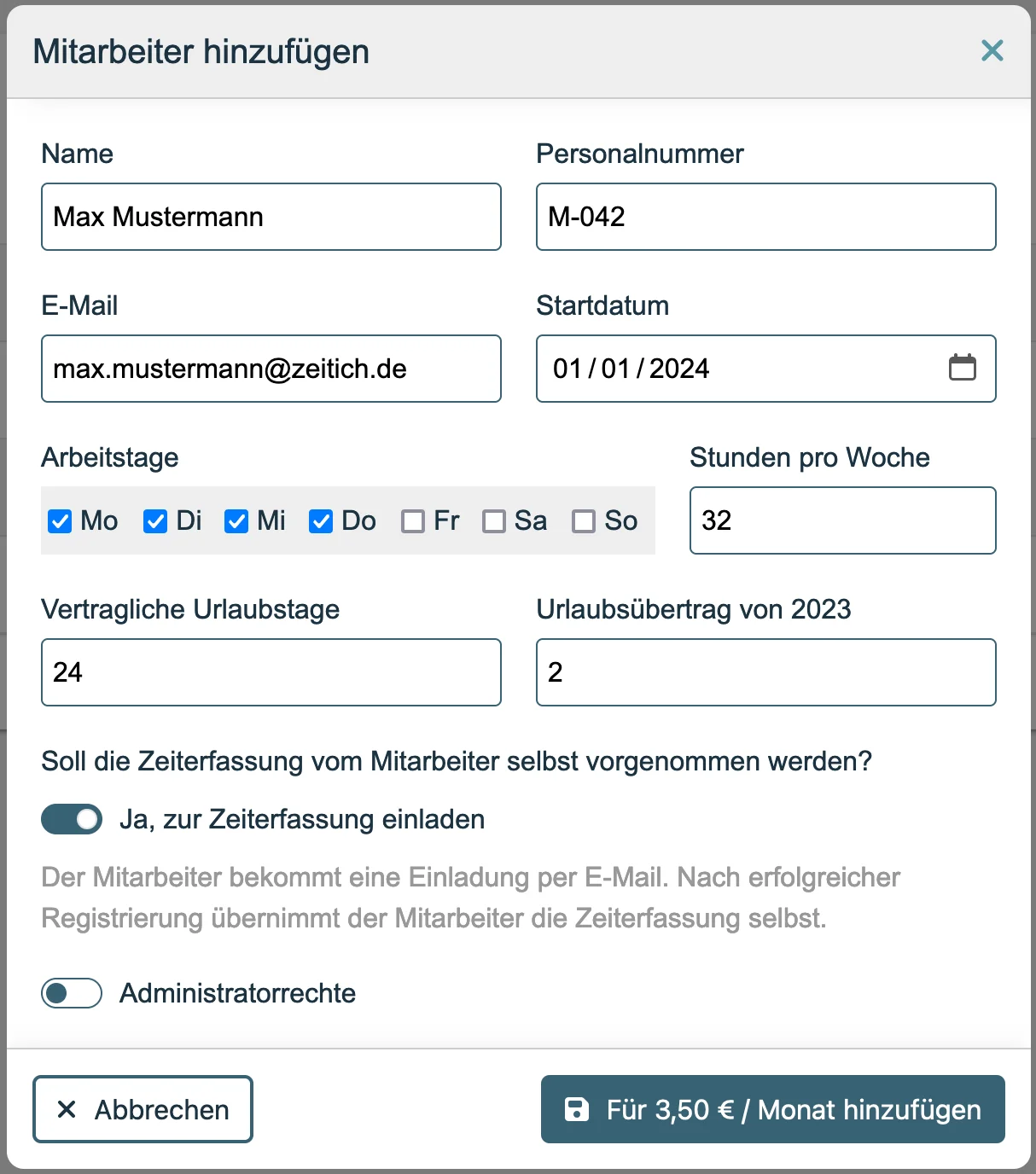
Task: Click the Vertragliche Urlaubstage field
Action: pyautogui.click(x=271, y=672)
